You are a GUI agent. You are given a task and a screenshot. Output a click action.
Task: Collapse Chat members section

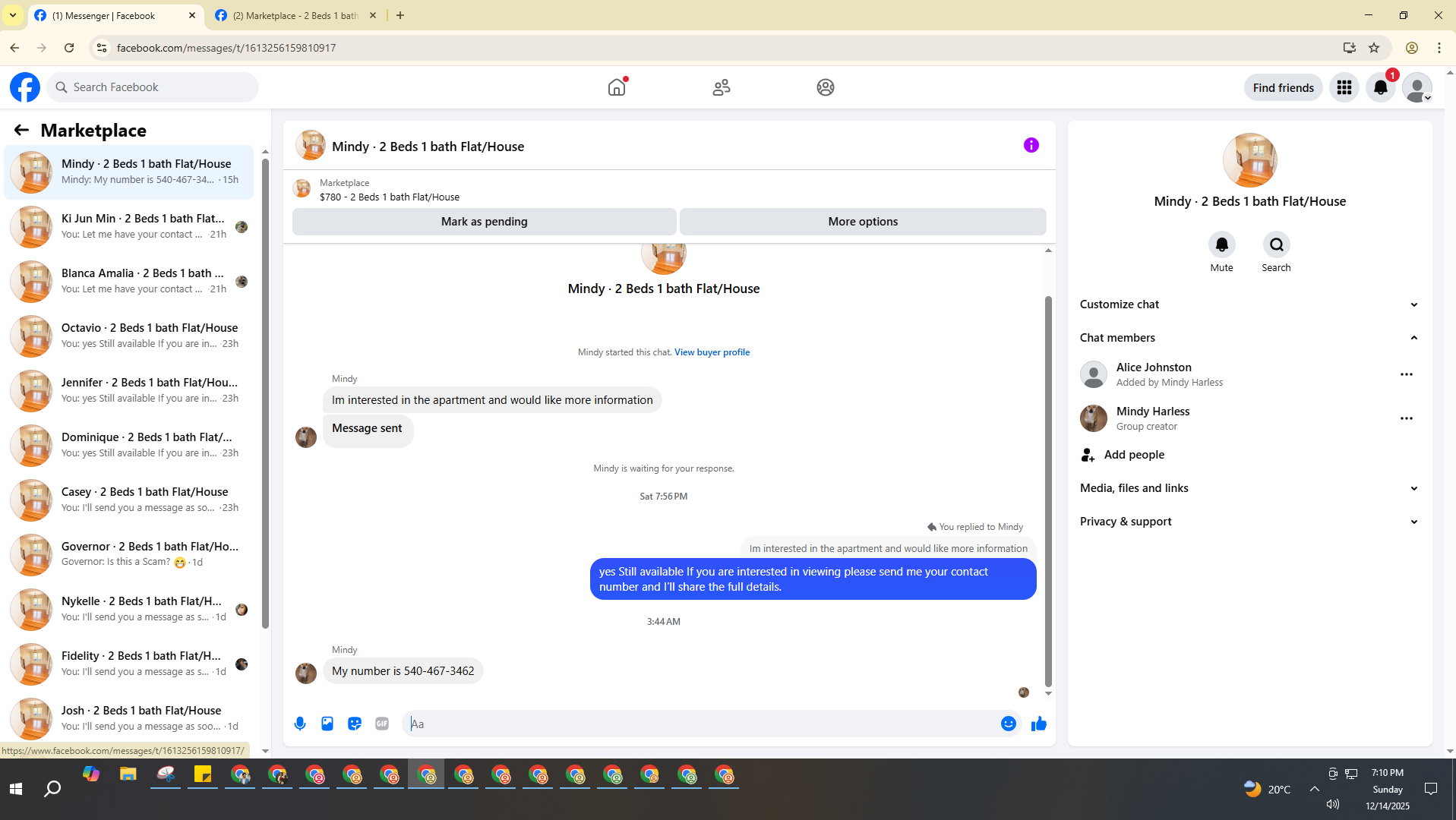pyautogui.click(x=1249, y=338)
